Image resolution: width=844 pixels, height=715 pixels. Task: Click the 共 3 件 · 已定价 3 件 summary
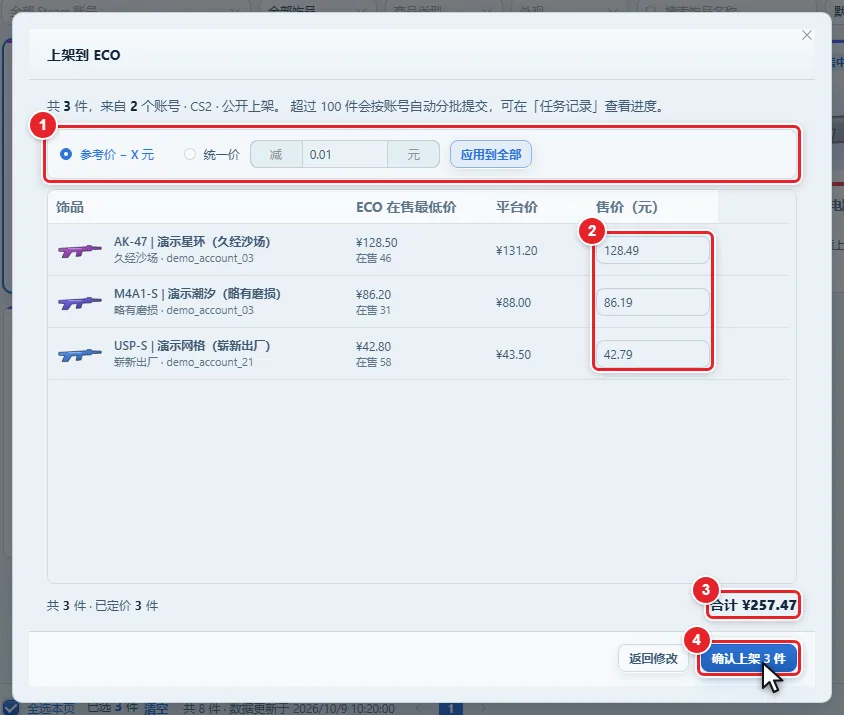(x=102, y=606)
